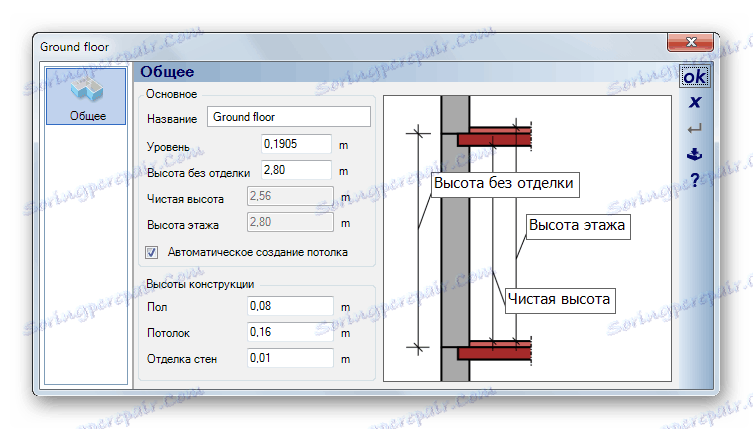Edit the Отделка стен value 0,01

pos(290,358)
